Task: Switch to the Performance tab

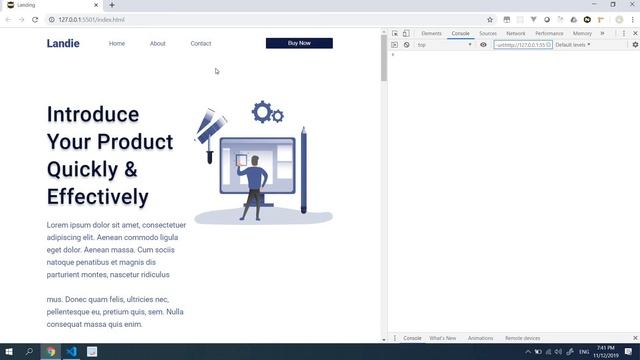Action: click(x=549, y=33)
